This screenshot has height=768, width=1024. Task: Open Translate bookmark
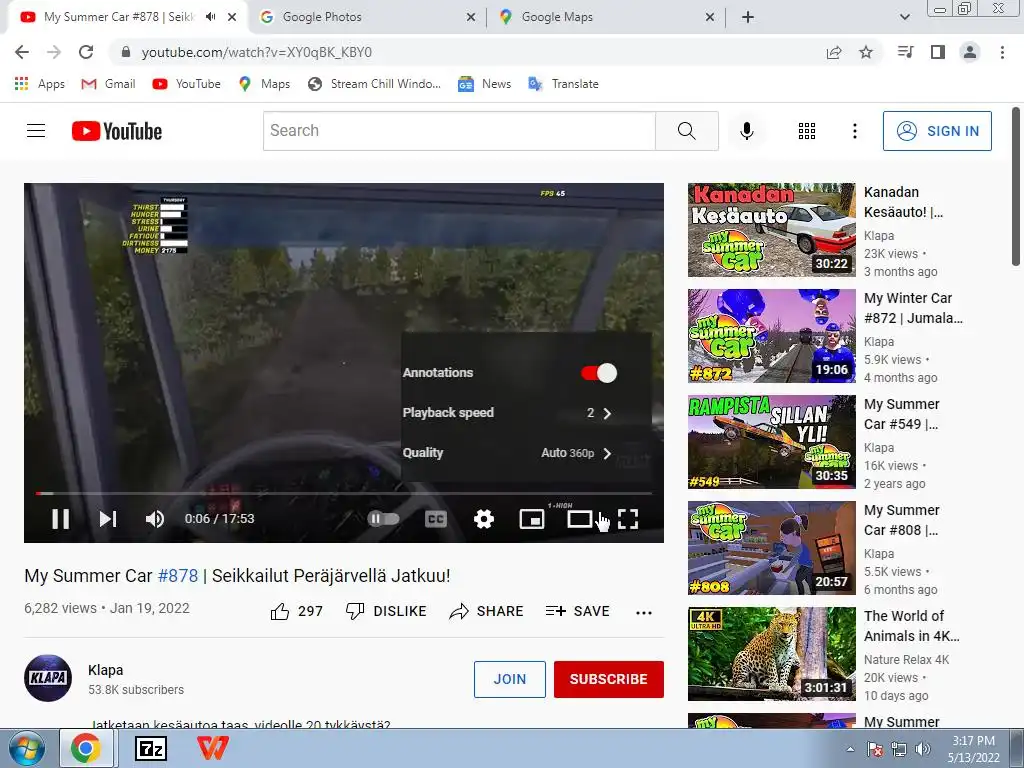click(x=564, y=84)
